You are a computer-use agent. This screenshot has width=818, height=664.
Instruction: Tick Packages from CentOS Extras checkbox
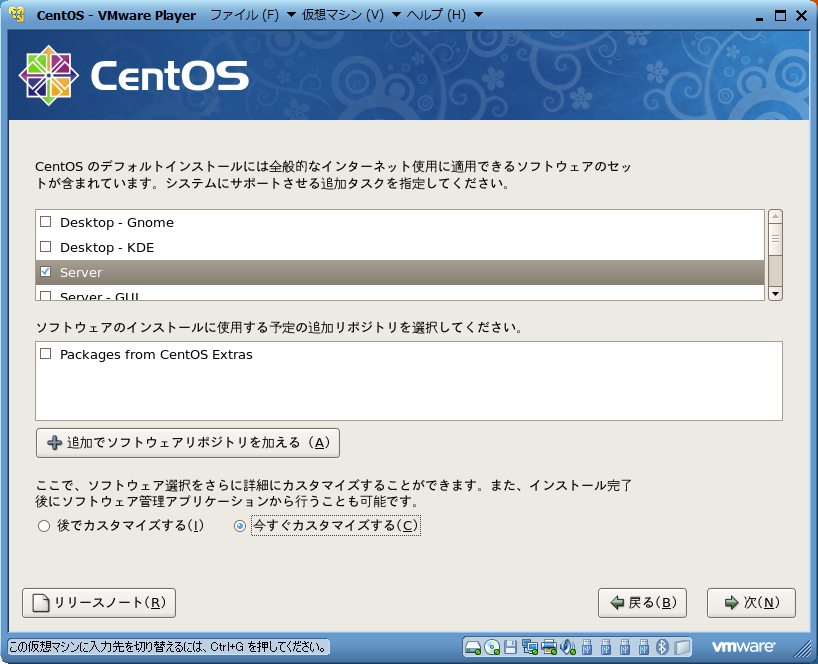coord(45,354)
